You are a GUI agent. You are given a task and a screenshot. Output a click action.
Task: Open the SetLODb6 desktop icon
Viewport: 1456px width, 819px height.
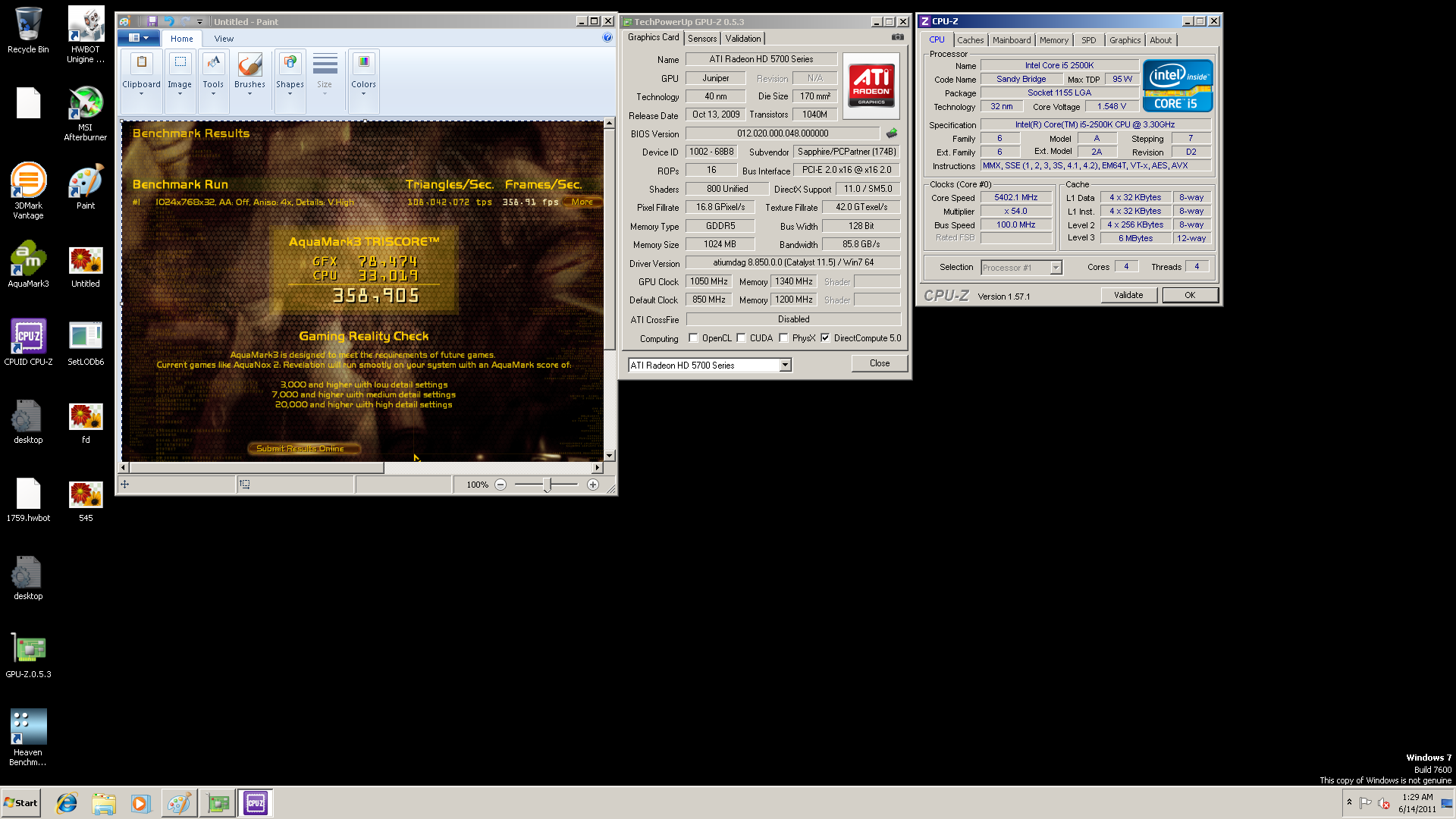pos(86,343)
